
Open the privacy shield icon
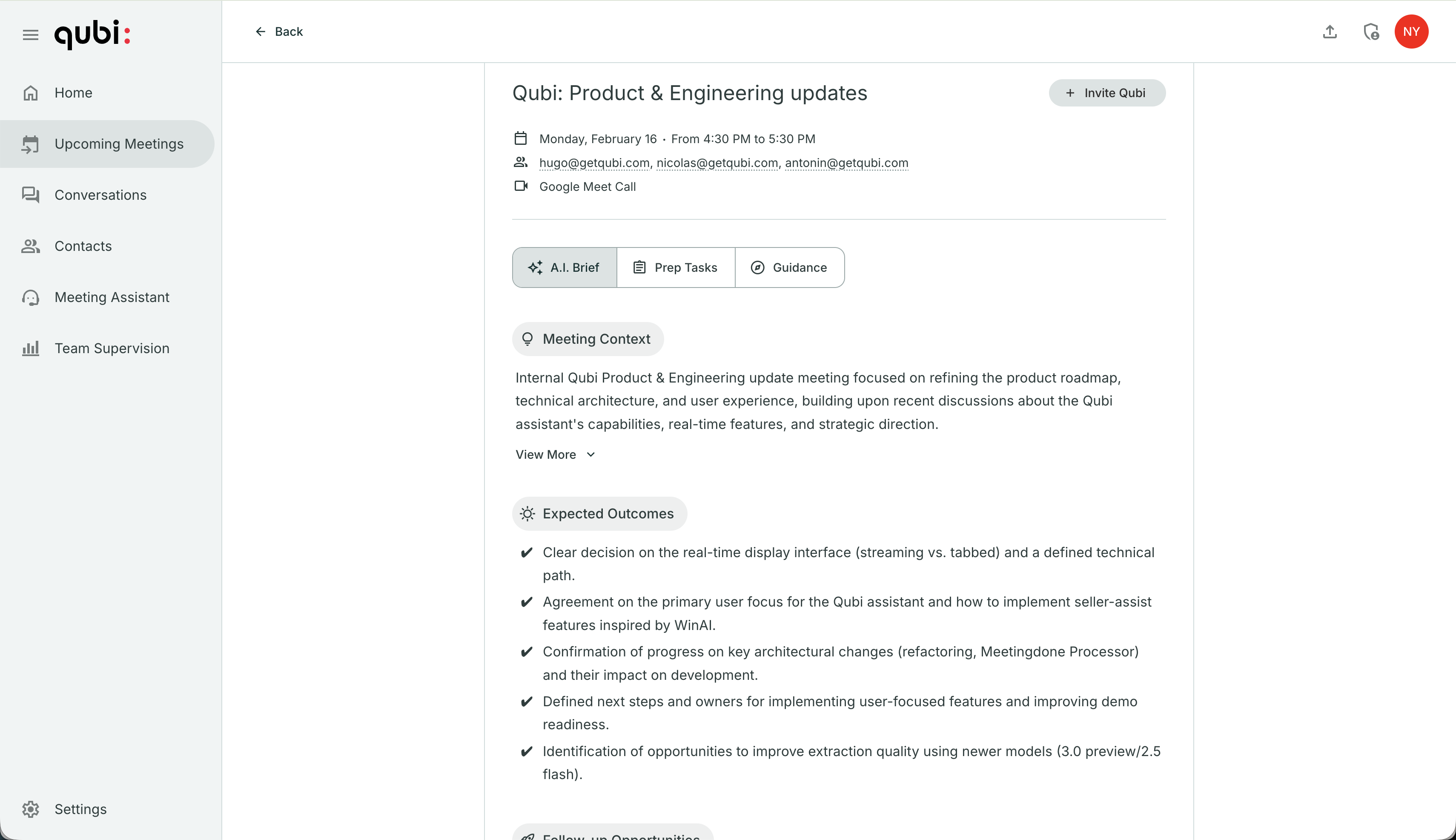(1371, 32)
